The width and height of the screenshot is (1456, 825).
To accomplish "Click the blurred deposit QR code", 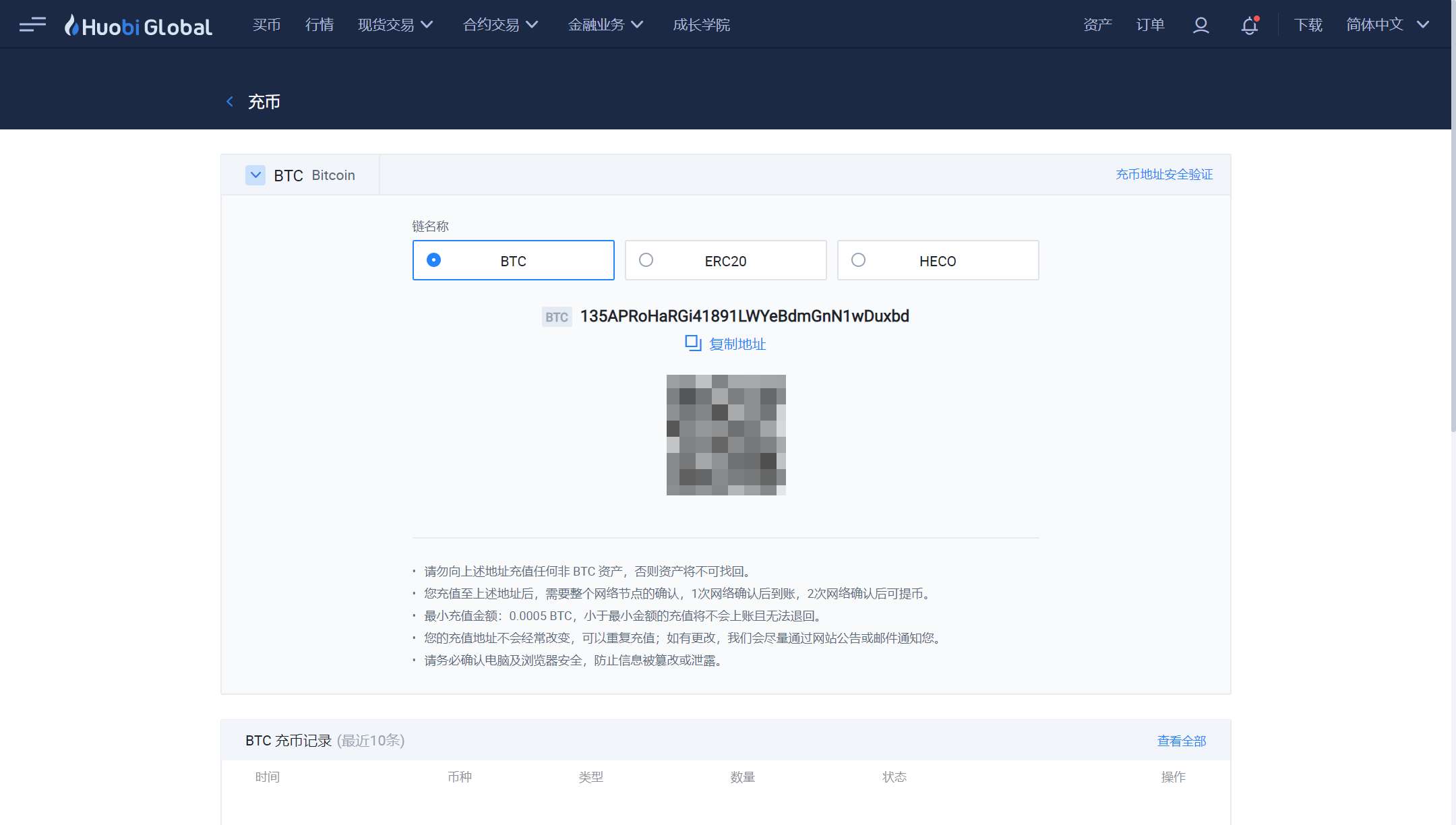I will [x=726, y=435].
